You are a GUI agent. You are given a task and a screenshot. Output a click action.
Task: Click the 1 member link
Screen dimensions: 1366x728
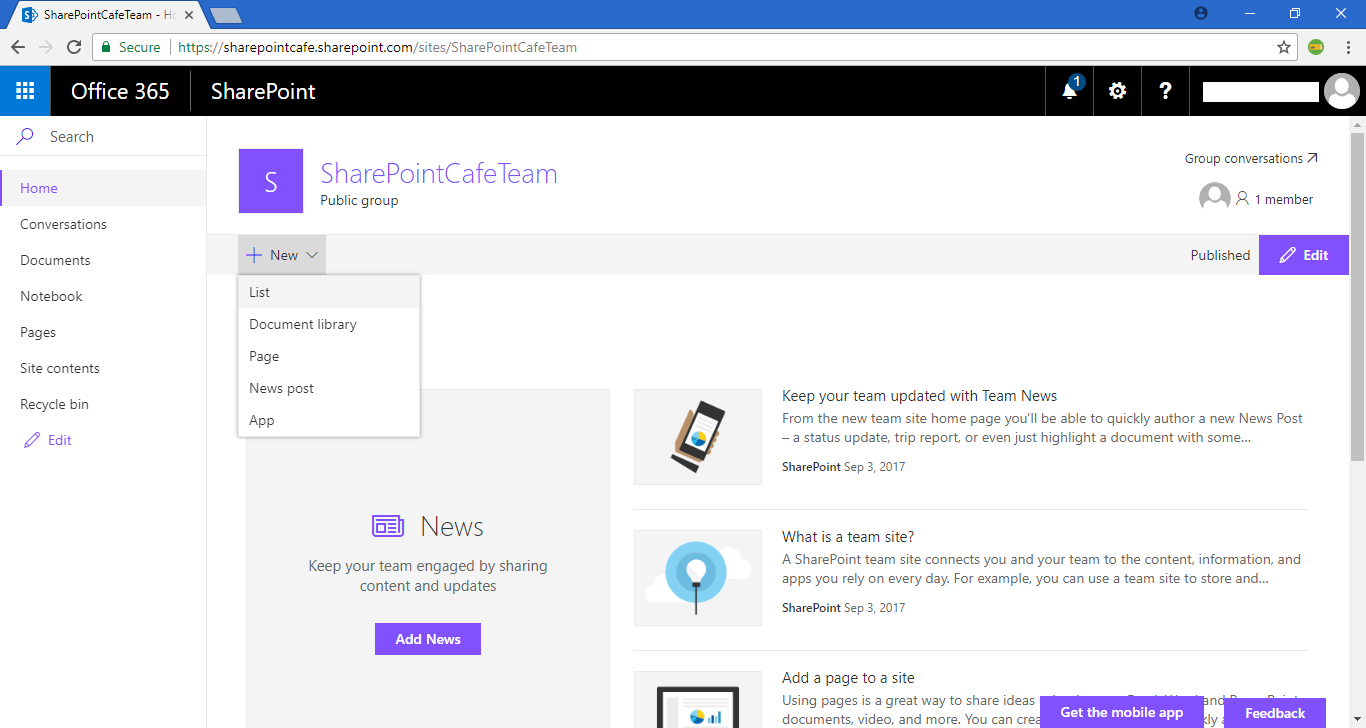click(1275, 199)
